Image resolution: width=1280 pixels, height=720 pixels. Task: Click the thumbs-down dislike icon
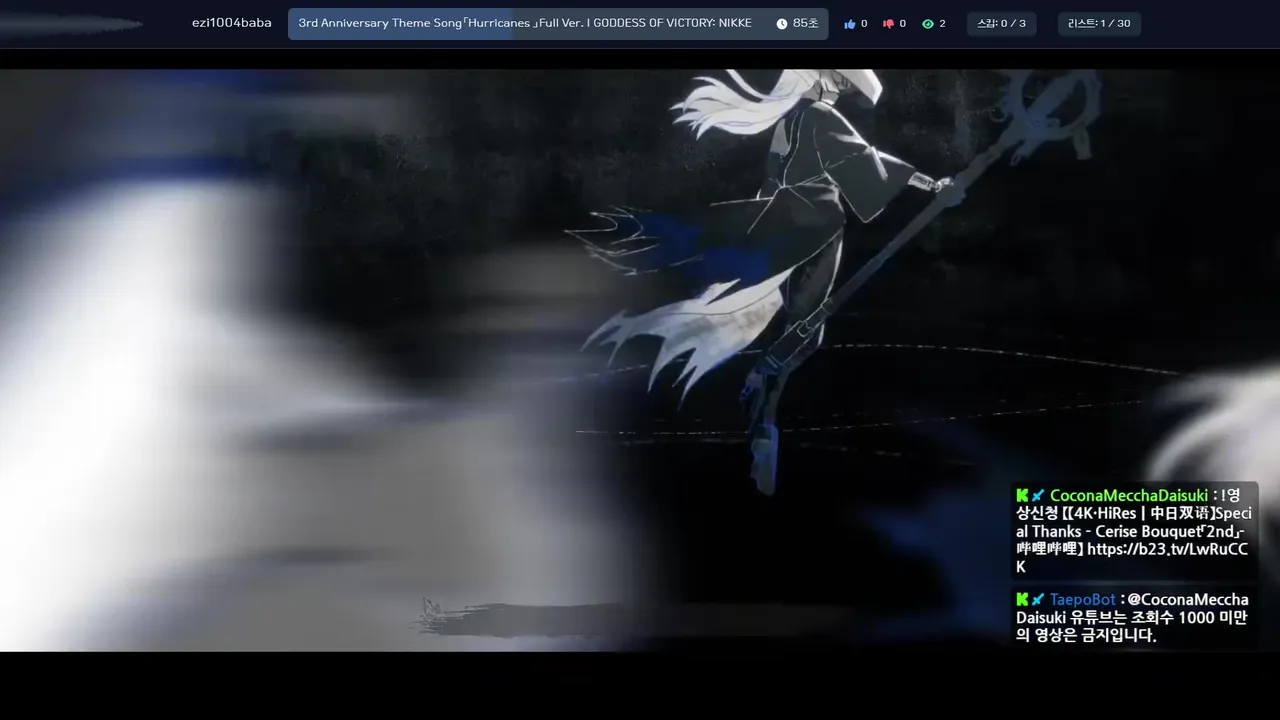(x=888, y=24)
